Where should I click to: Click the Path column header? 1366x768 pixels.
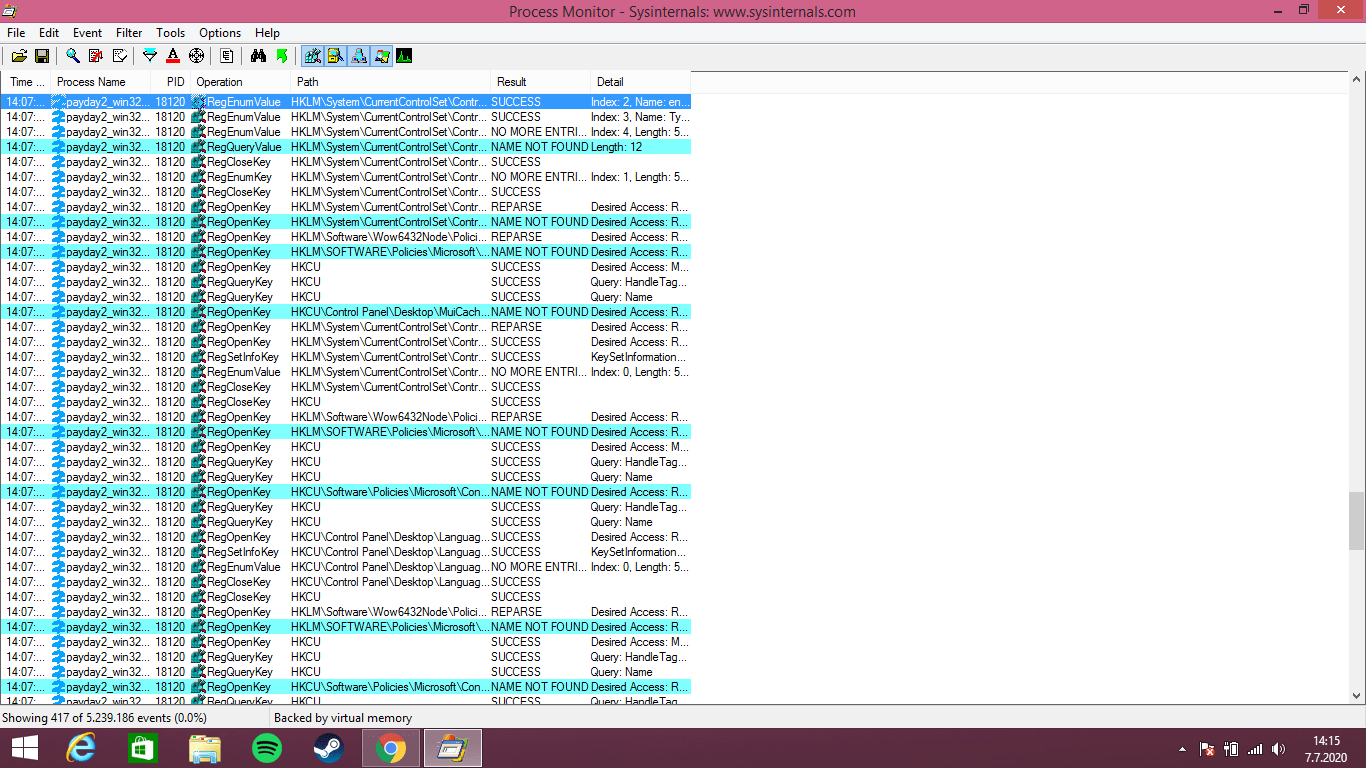(x=390, y=82)
